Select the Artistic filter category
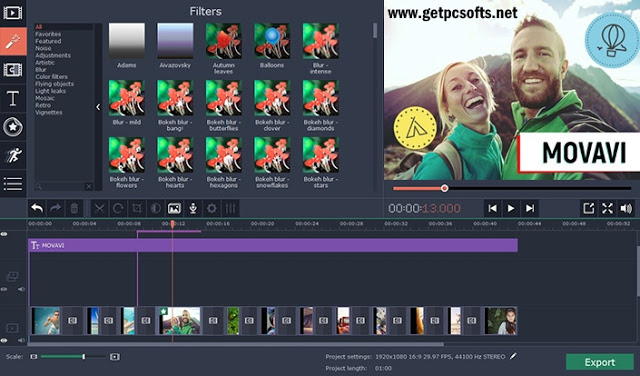The height and width of the screenshot is (376, 640). [45, 62]
